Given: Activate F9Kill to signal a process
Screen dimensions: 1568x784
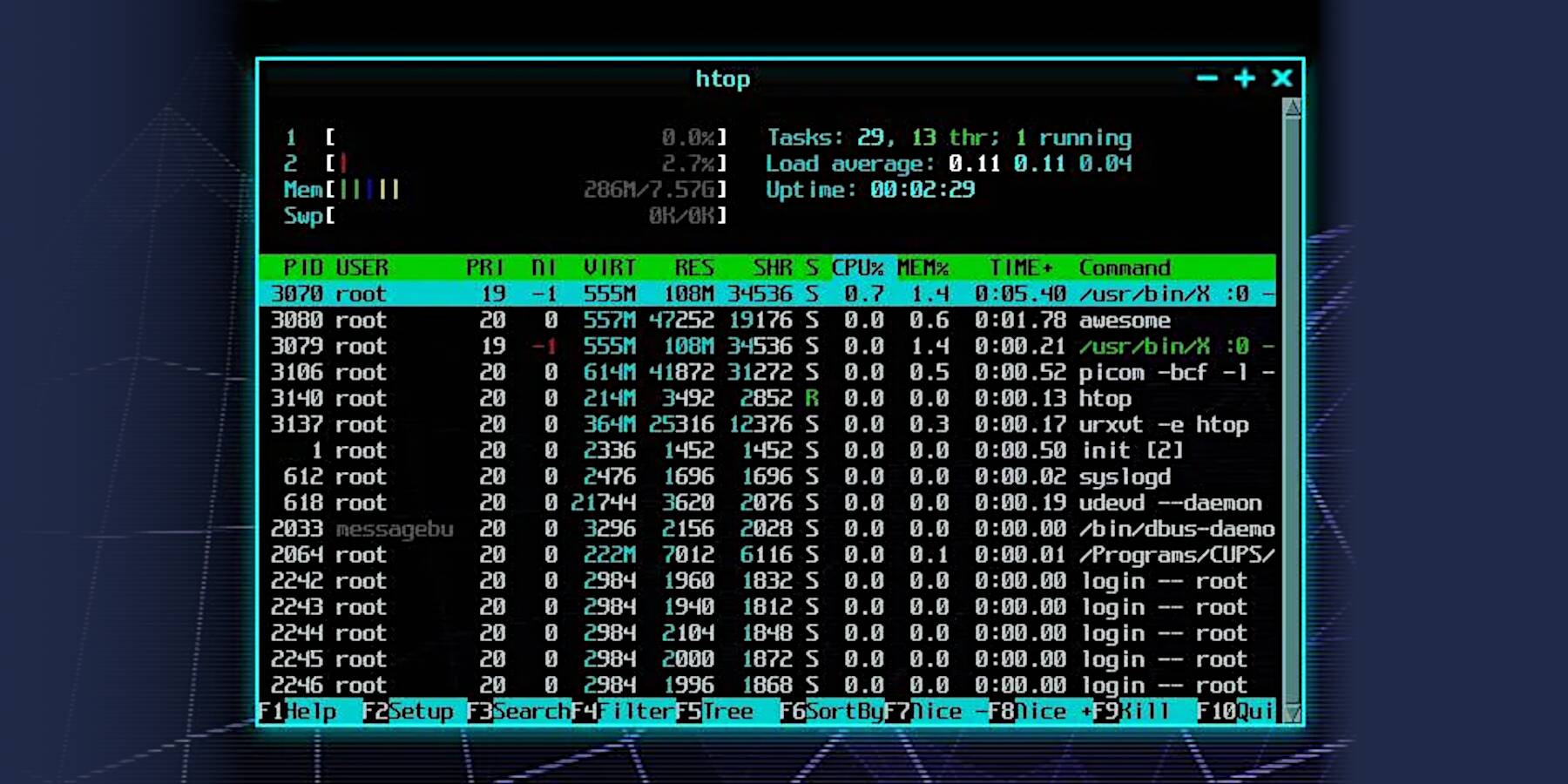Looking at the screenshot, I should tap(1132, 712).
